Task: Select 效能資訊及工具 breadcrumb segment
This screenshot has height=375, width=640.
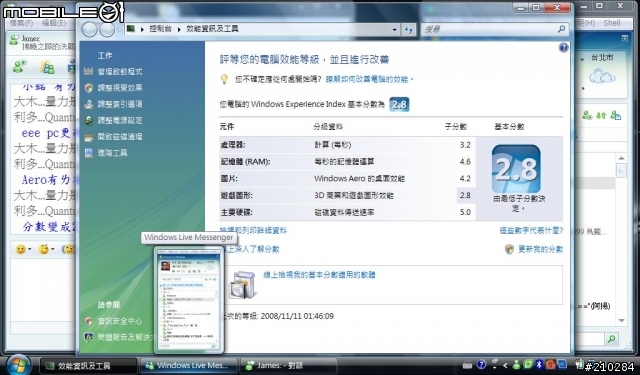Action: [x=212, y=29]
